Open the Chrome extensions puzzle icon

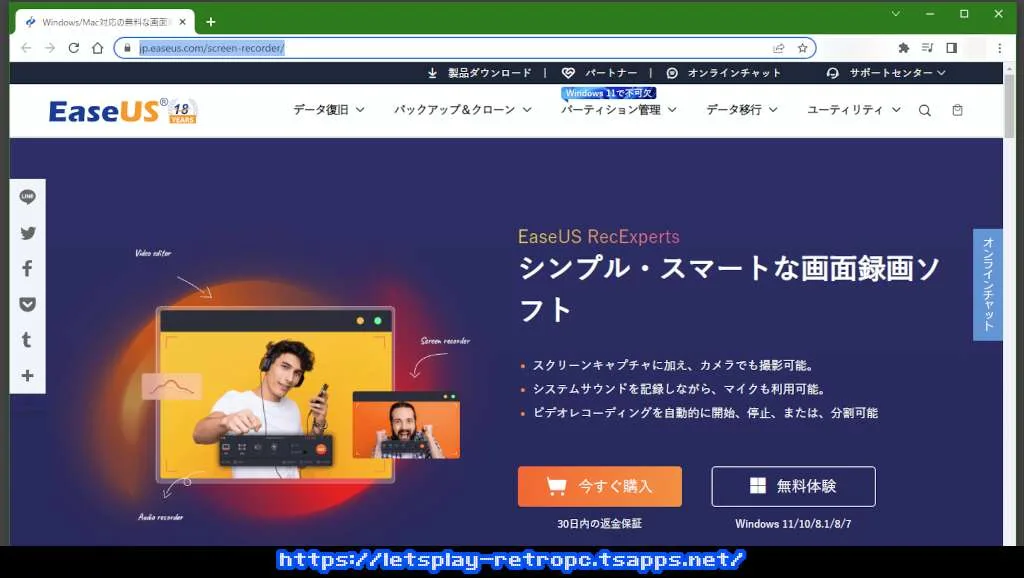click(904, 48)
